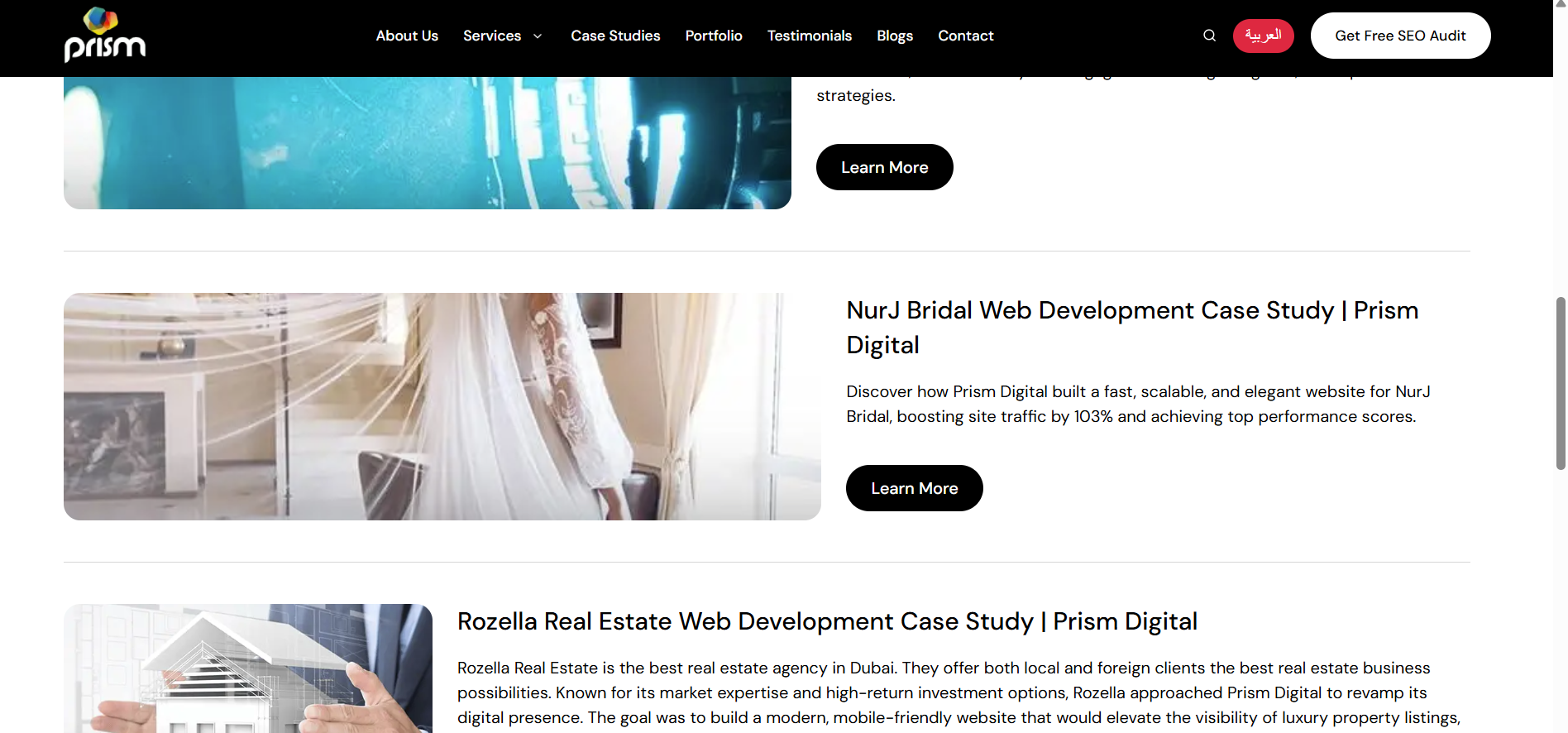Screen dimensions: 1568x733
Task: Click the scrollbar up arrow
Action: tap(1561, 5)
